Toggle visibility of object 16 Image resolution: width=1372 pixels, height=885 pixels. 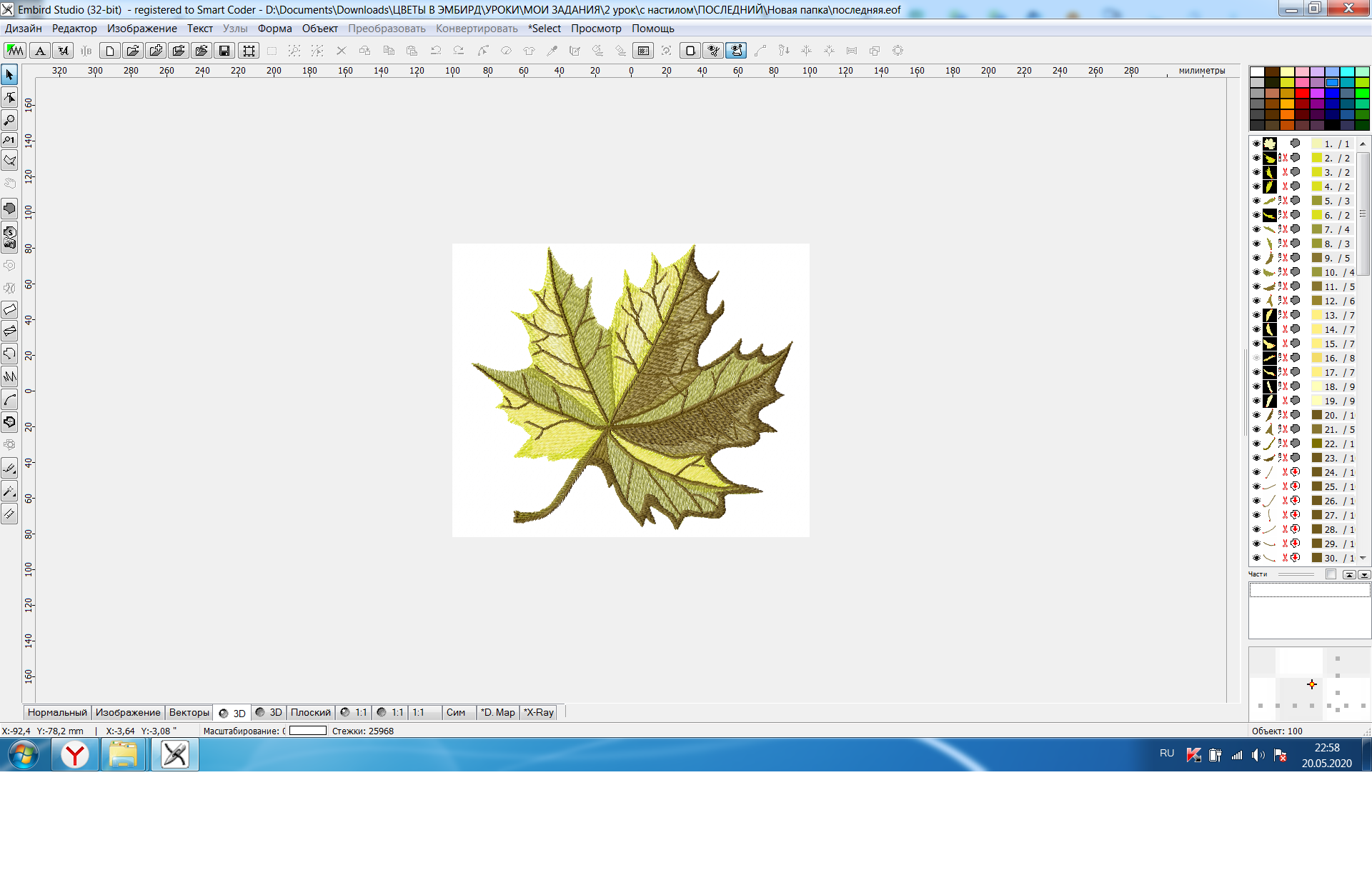1256,358
